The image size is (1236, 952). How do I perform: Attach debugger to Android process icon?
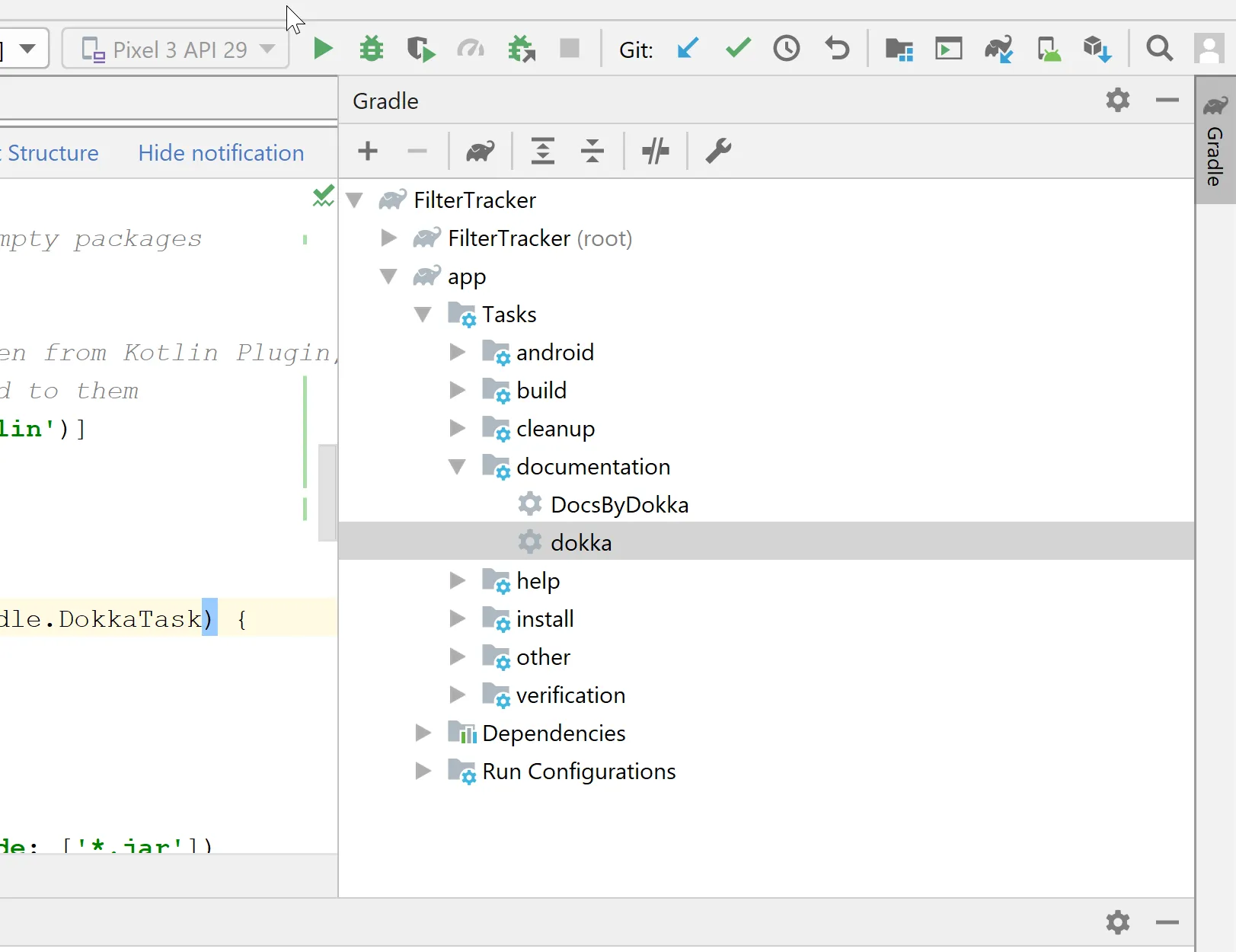pyautogui.click(x=522, y=49)
